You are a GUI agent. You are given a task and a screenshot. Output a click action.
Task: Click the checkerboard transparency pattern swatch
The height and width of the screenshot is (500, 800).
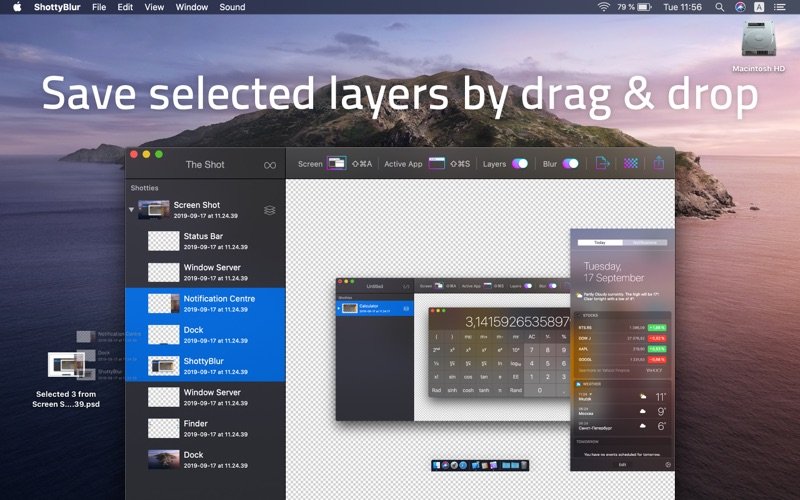(630, 163)
